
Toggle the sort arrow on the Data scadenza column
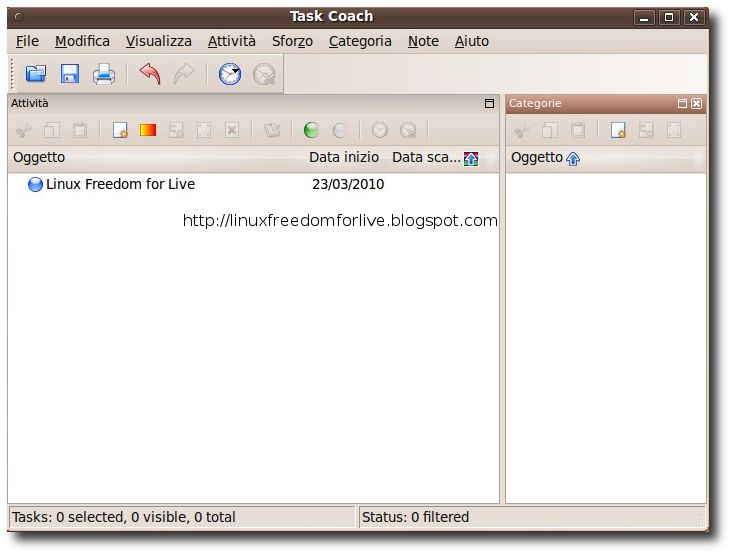pos(471,159)
